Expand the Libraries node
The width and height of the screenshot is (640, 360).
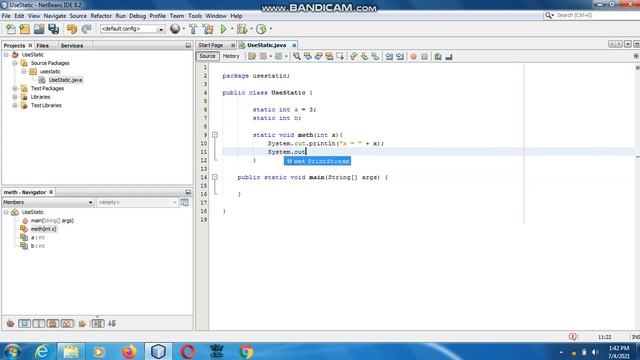click(15, 97)
